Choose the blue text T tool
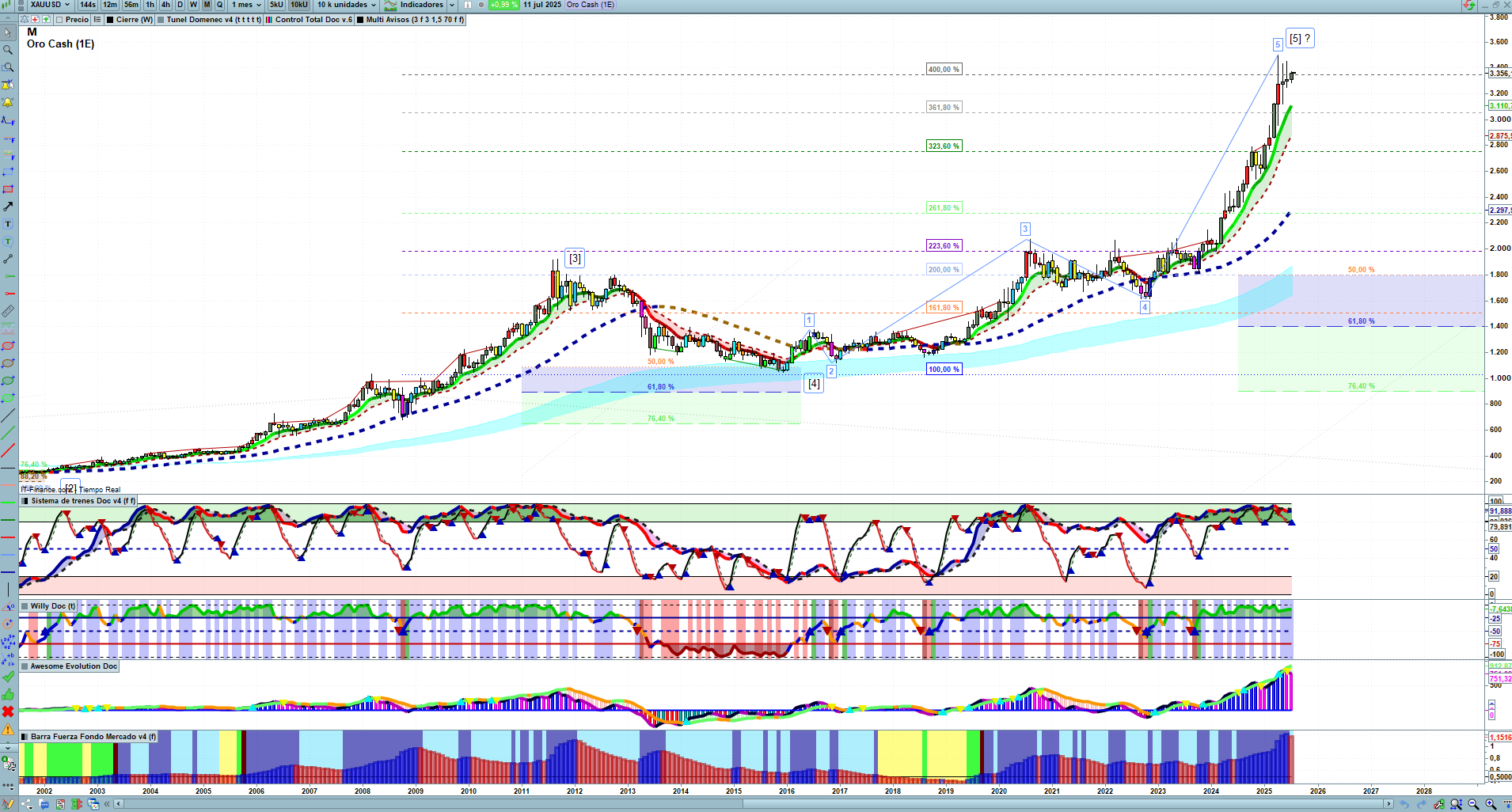The width and height of the screenshot is (1512, 812). point(8,224)
